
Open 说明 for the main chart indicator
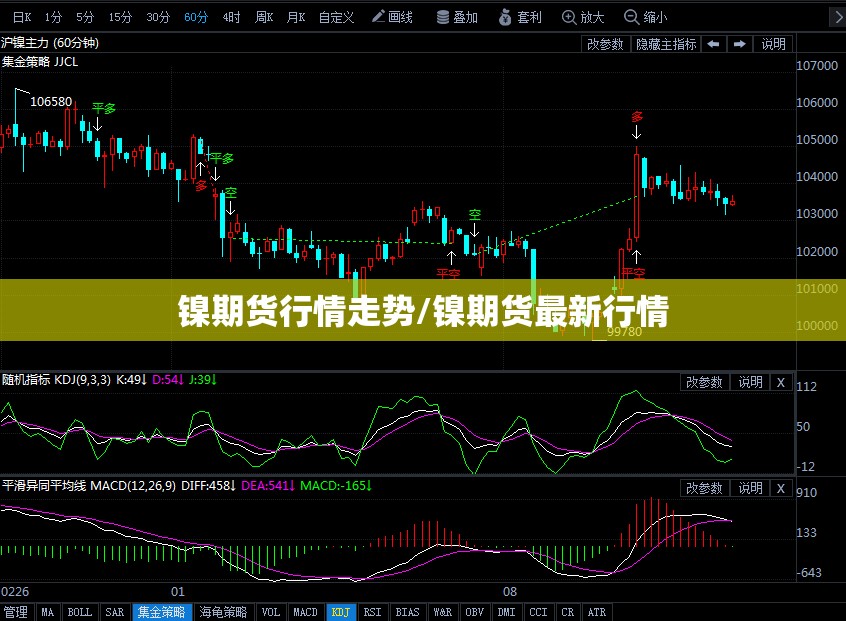[773, 44]
